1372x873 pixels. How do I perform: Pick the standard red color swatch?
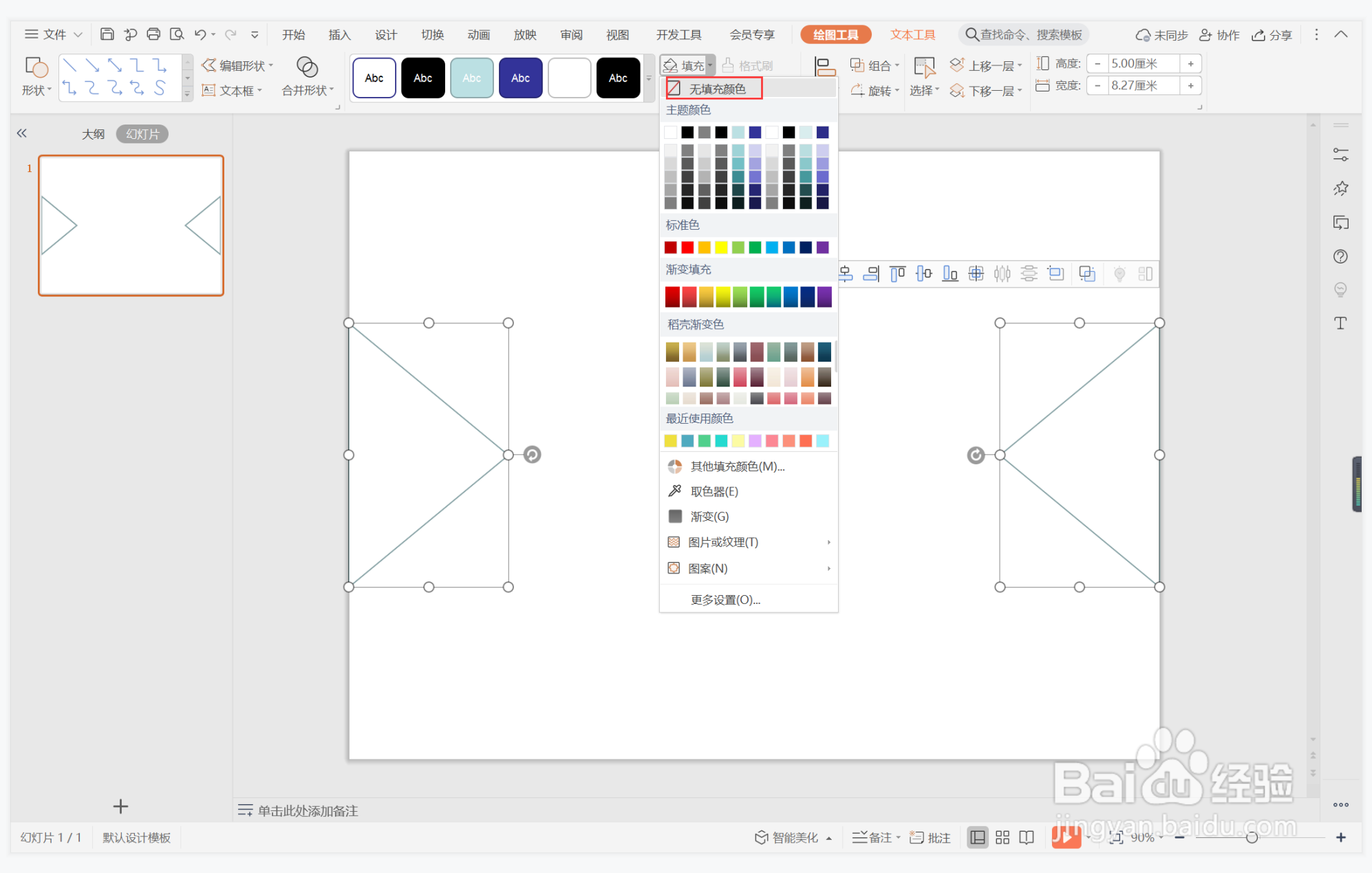point(687,248)
